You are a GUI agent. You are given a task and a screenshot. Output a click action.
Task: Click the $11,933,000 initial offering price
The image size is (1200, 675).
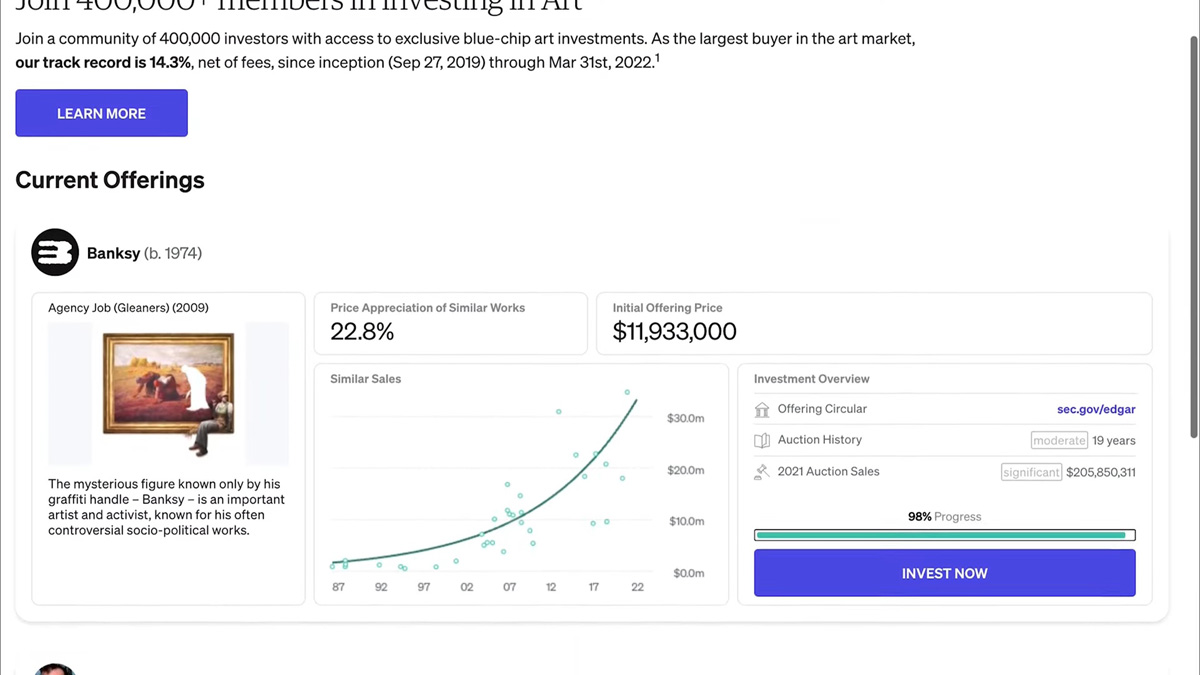pos(674,332)
